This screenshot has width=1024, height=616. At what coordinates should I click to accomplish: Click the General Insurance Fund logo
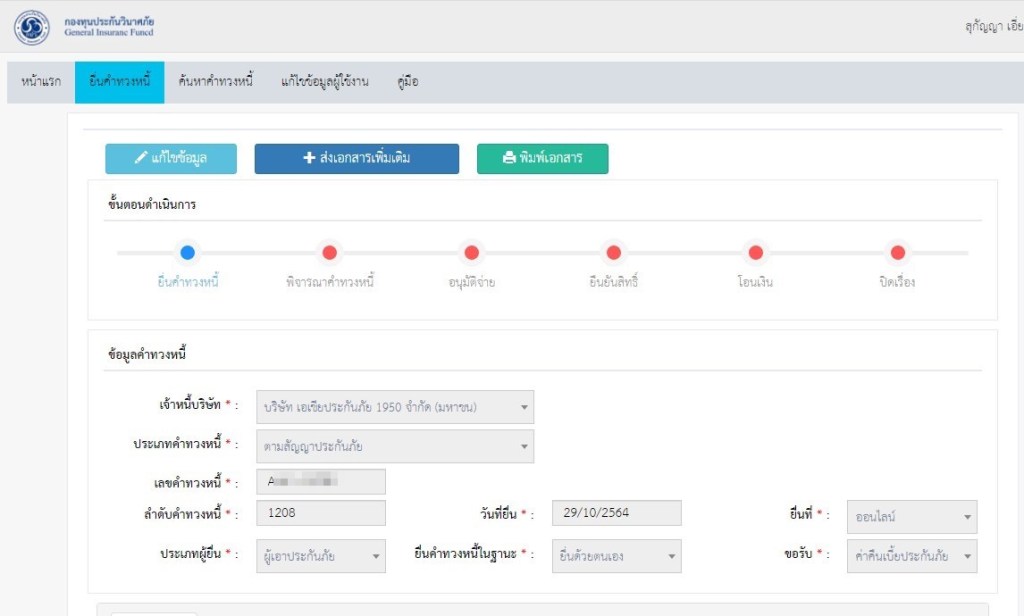pyautogui.click(x=32, y=27)
